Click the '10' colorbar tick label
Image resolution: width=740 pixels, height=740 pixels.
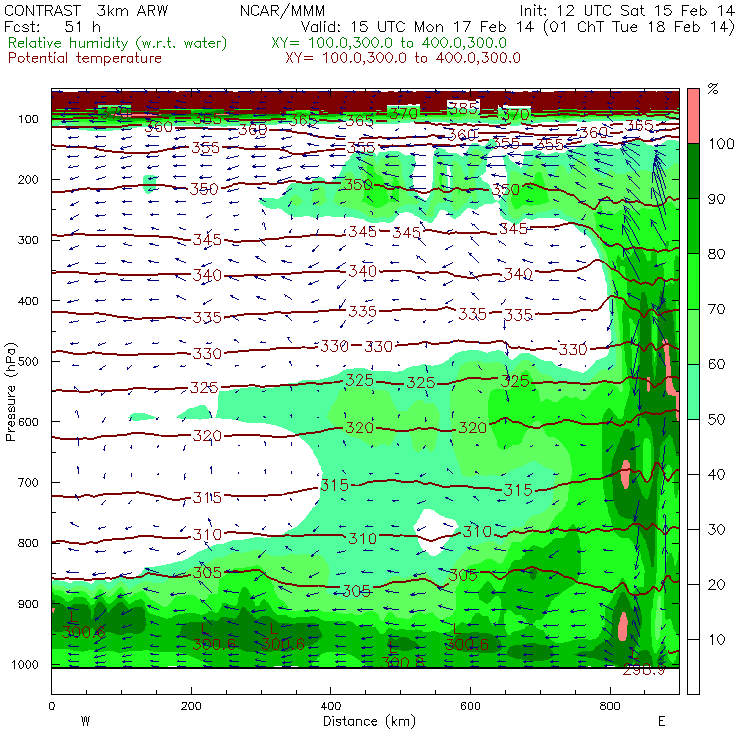coord(717,640)
